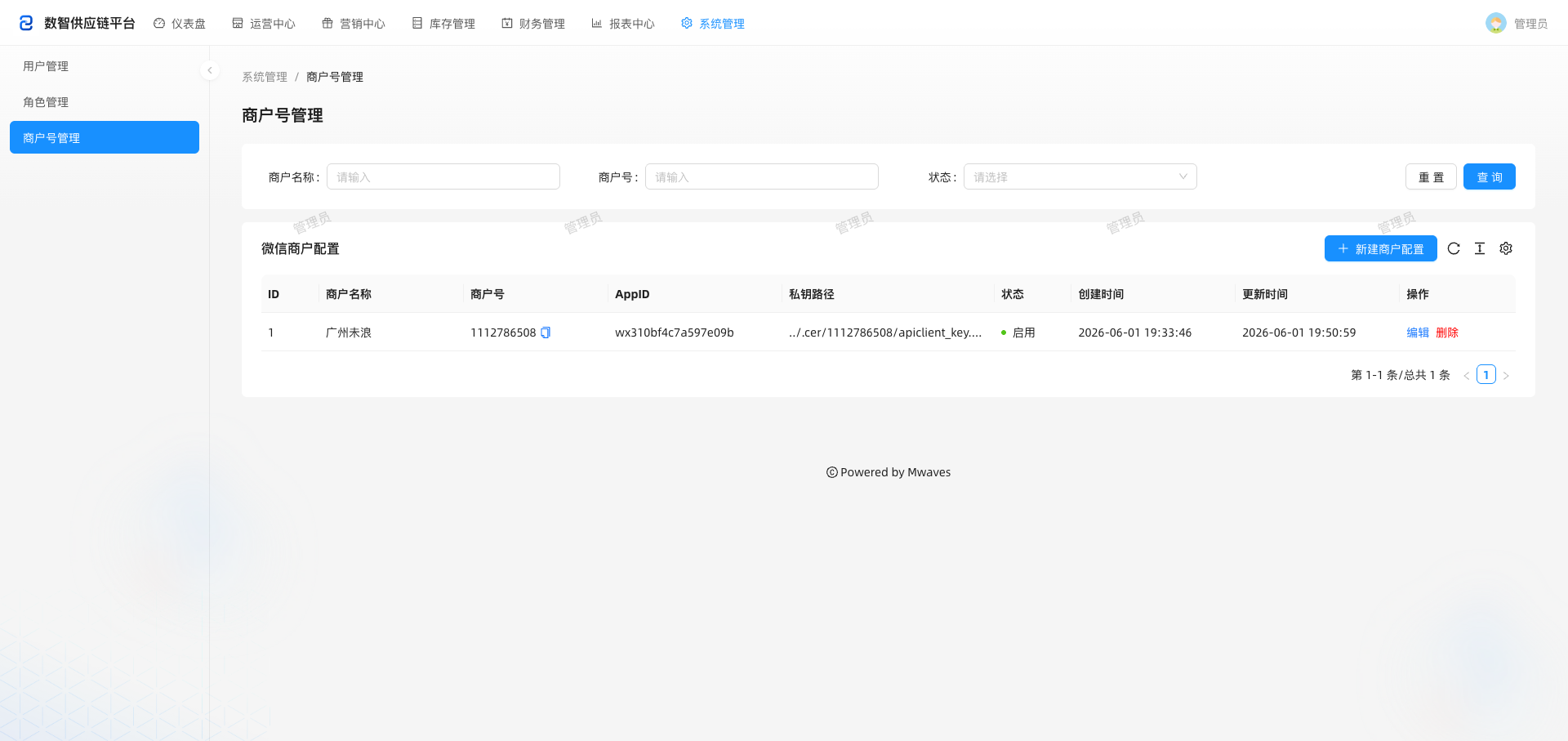This screenshot has width=1568, height=741.
Task: Click the 私钥路径 column header
Action: tap(889, 294)
